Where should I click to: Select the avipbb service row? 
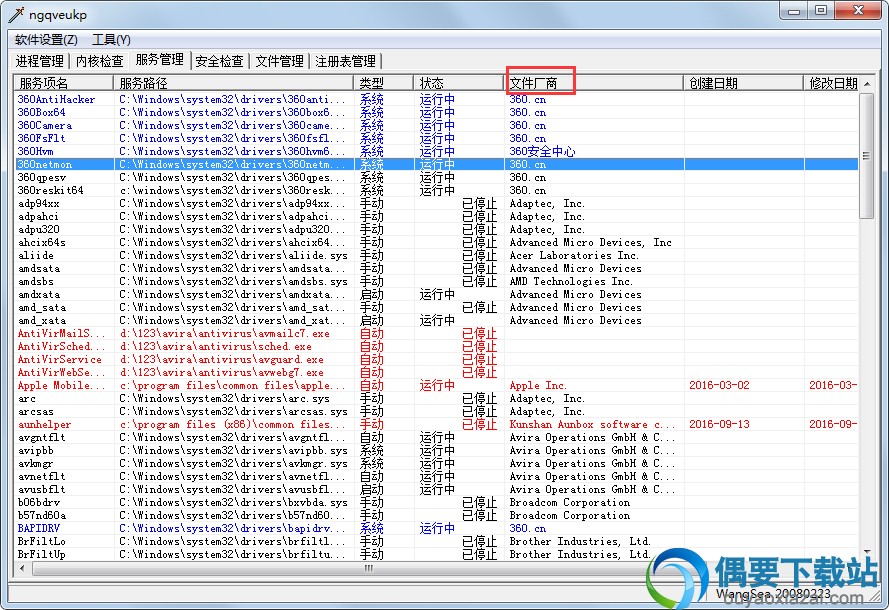click(x=437, y=451)
